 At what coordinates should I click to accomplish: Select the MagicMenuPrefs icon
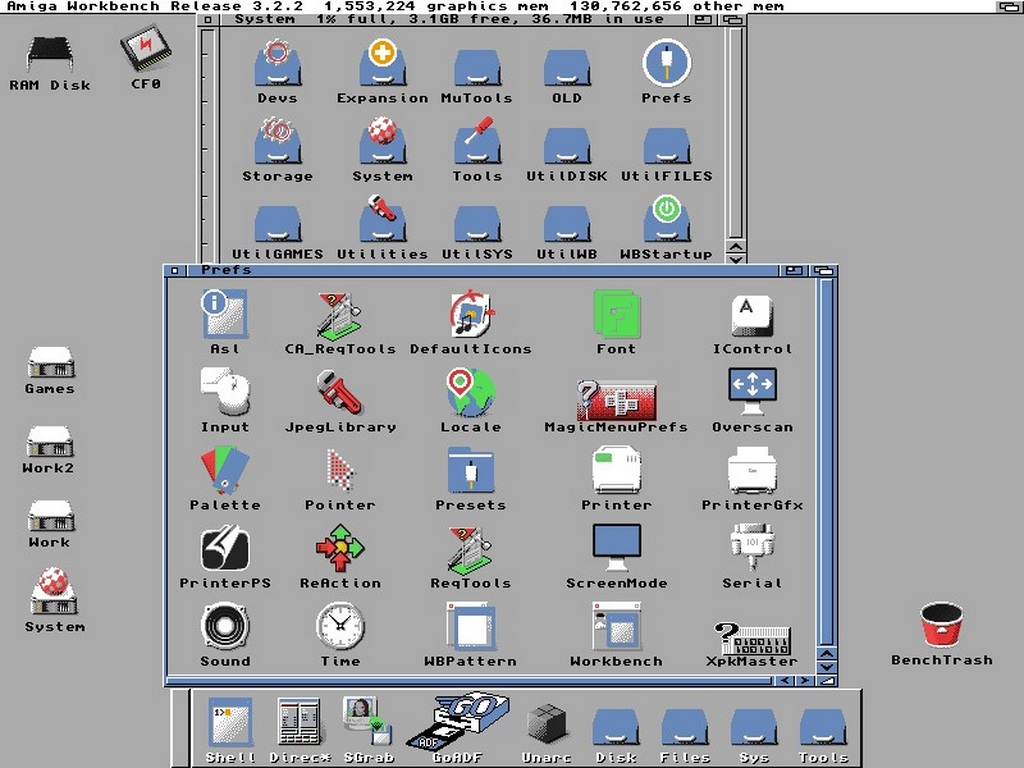pos(616,400)
